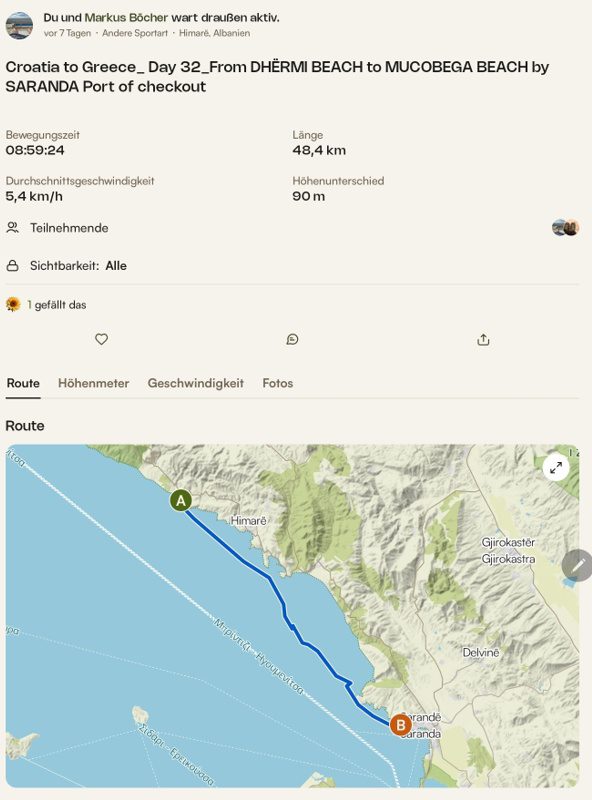
Task: Click the lock icon beside Sichtbarkeit
Action: point(12,266)
